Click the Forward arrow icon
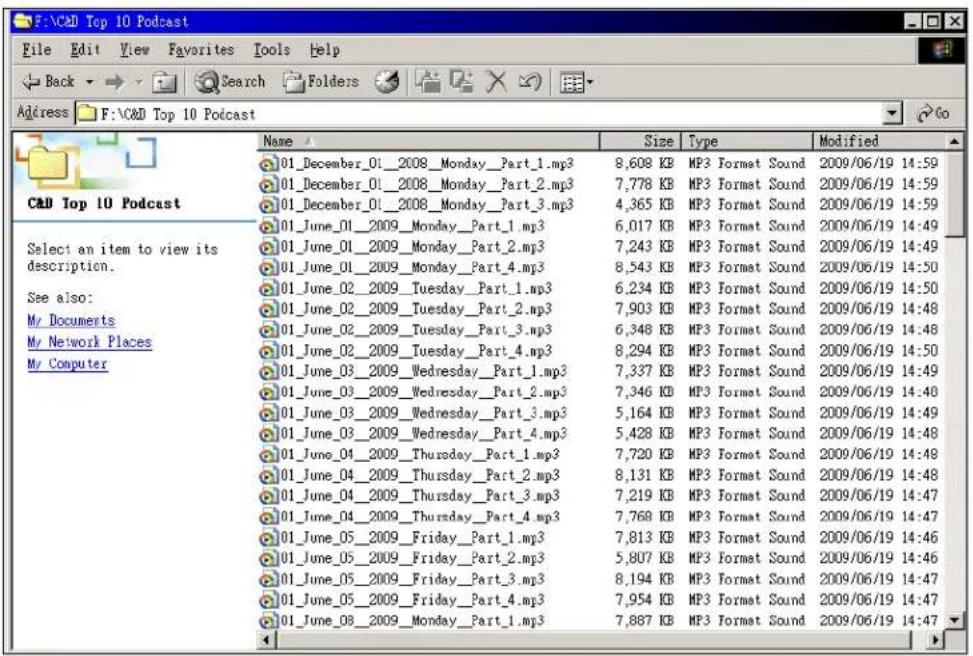 point(115,81)
